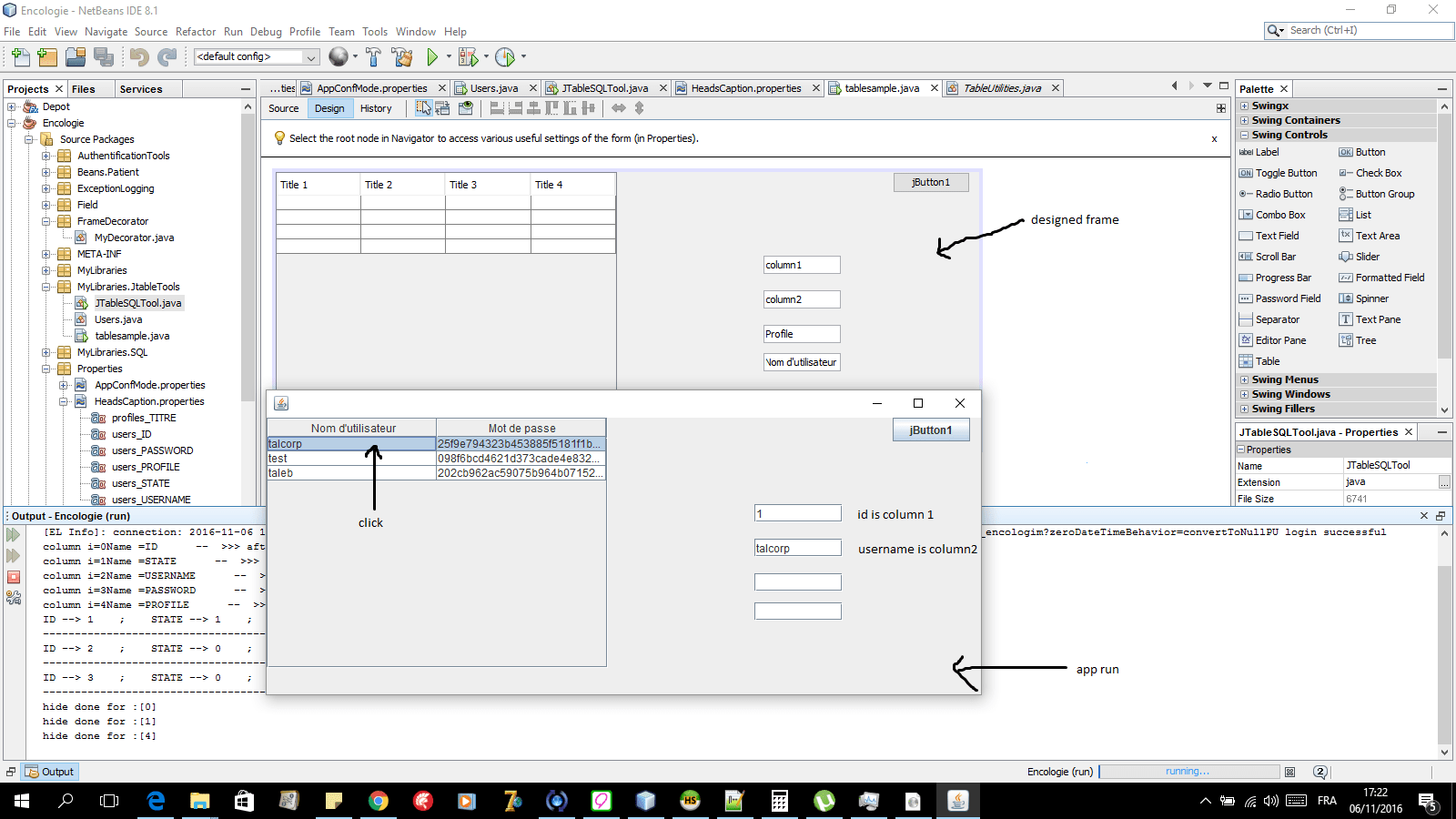Undo the last edit via toolbar icon
1456x819 pixels.
point(136,56)
